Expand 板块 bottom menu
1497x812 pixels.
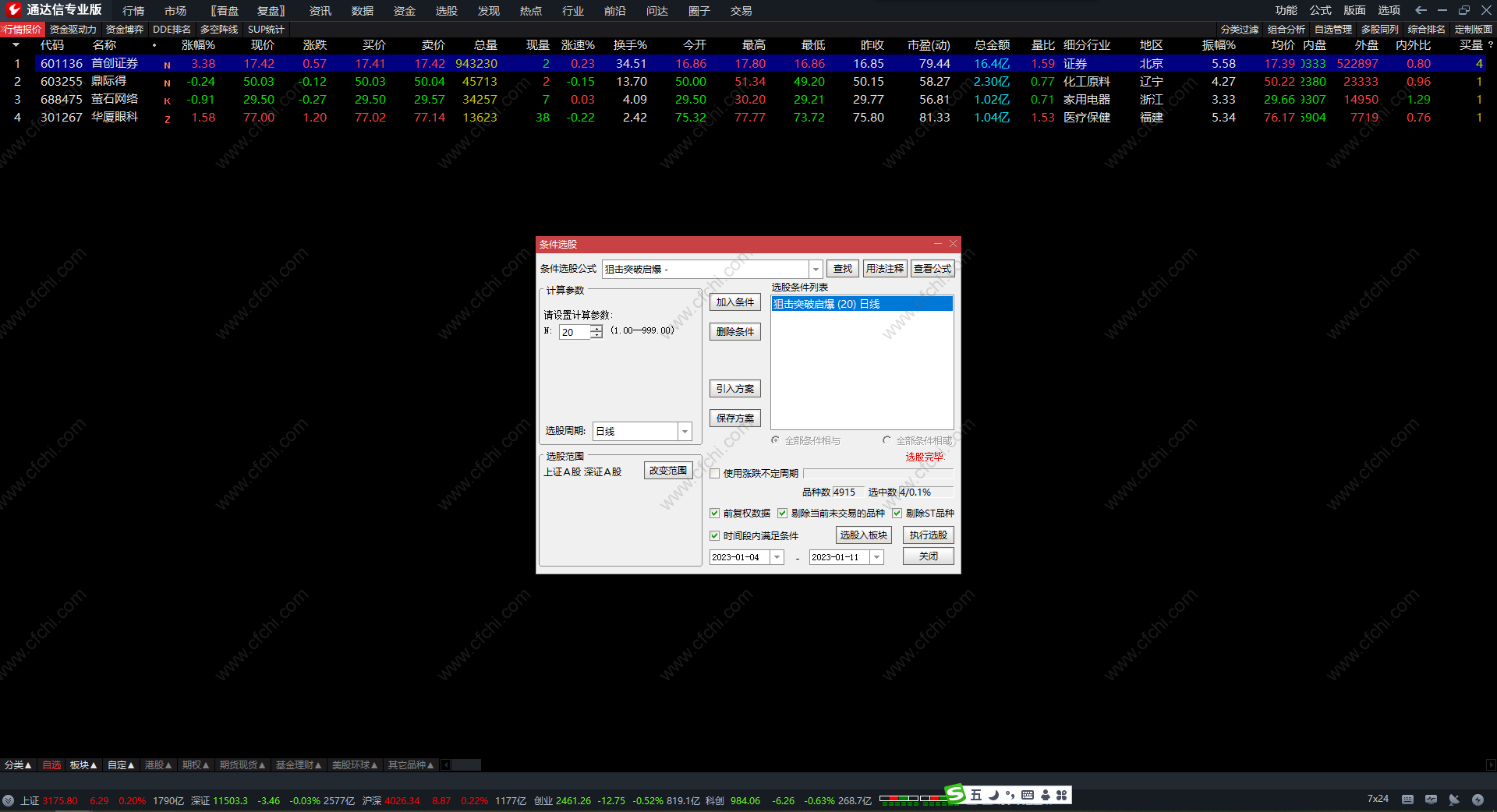pyautogui.click(x=83, y=765)
